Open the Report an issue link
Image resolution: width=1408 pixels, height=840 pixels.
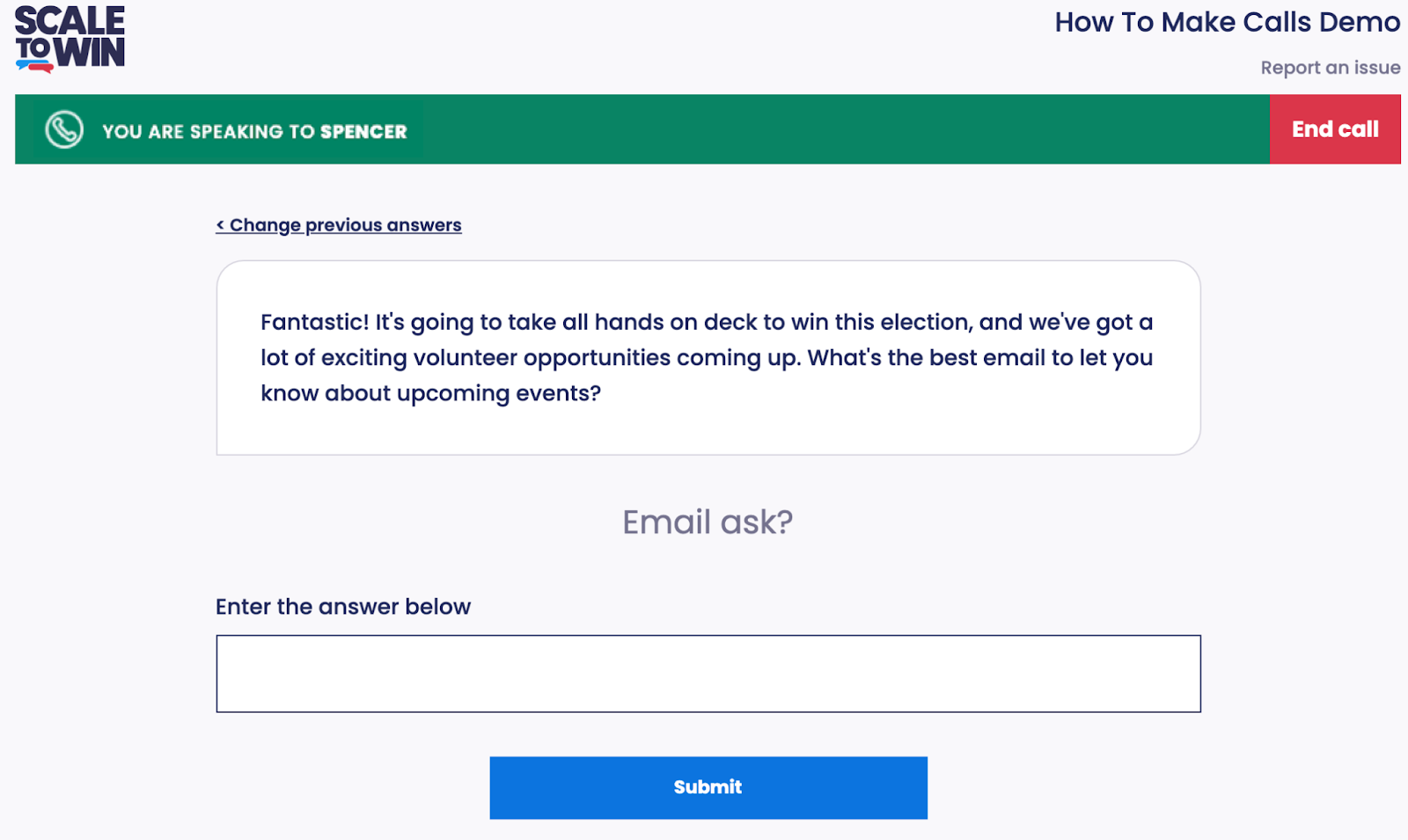[1330, 68]
